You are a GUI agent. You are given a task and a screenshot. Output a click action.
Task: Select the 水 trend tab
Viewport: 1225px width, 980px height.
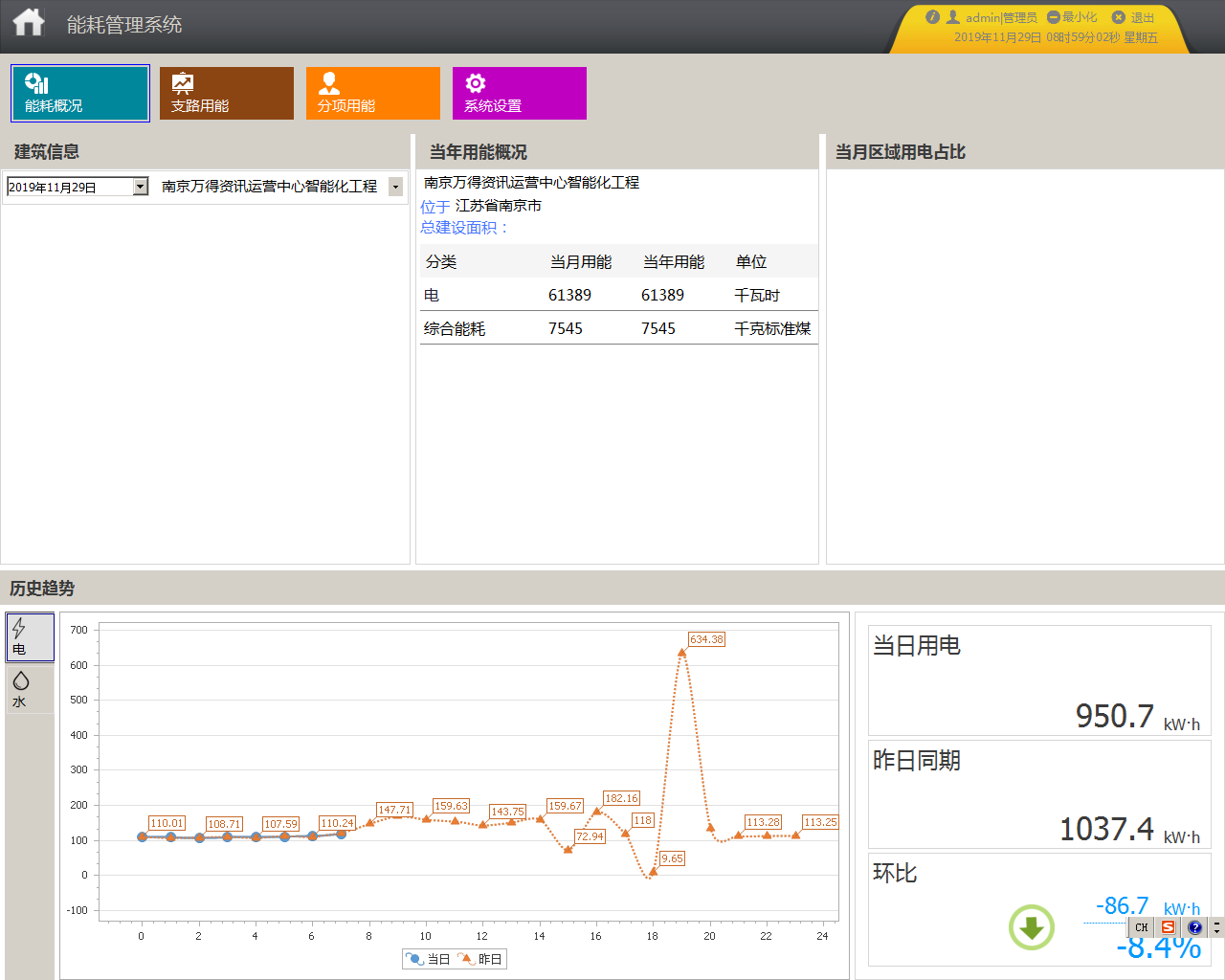[x=30, y=689]
